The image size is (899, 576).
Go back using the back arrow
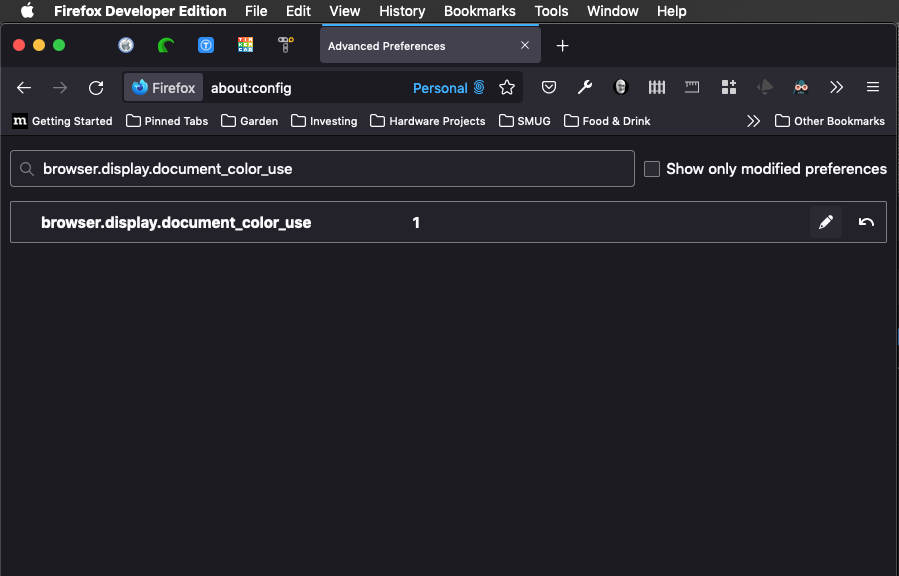pyautogui.click(x=24, y=88)
